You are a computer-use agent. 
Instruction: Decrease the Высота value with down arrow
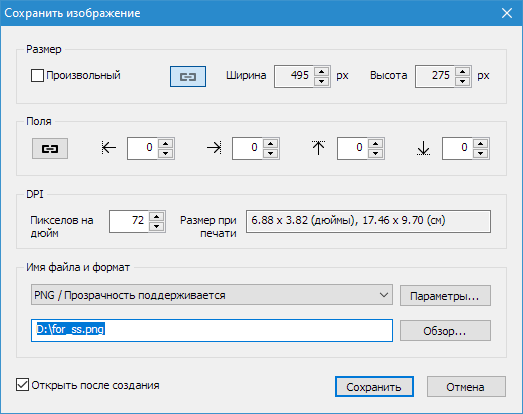tap(463, 81)
